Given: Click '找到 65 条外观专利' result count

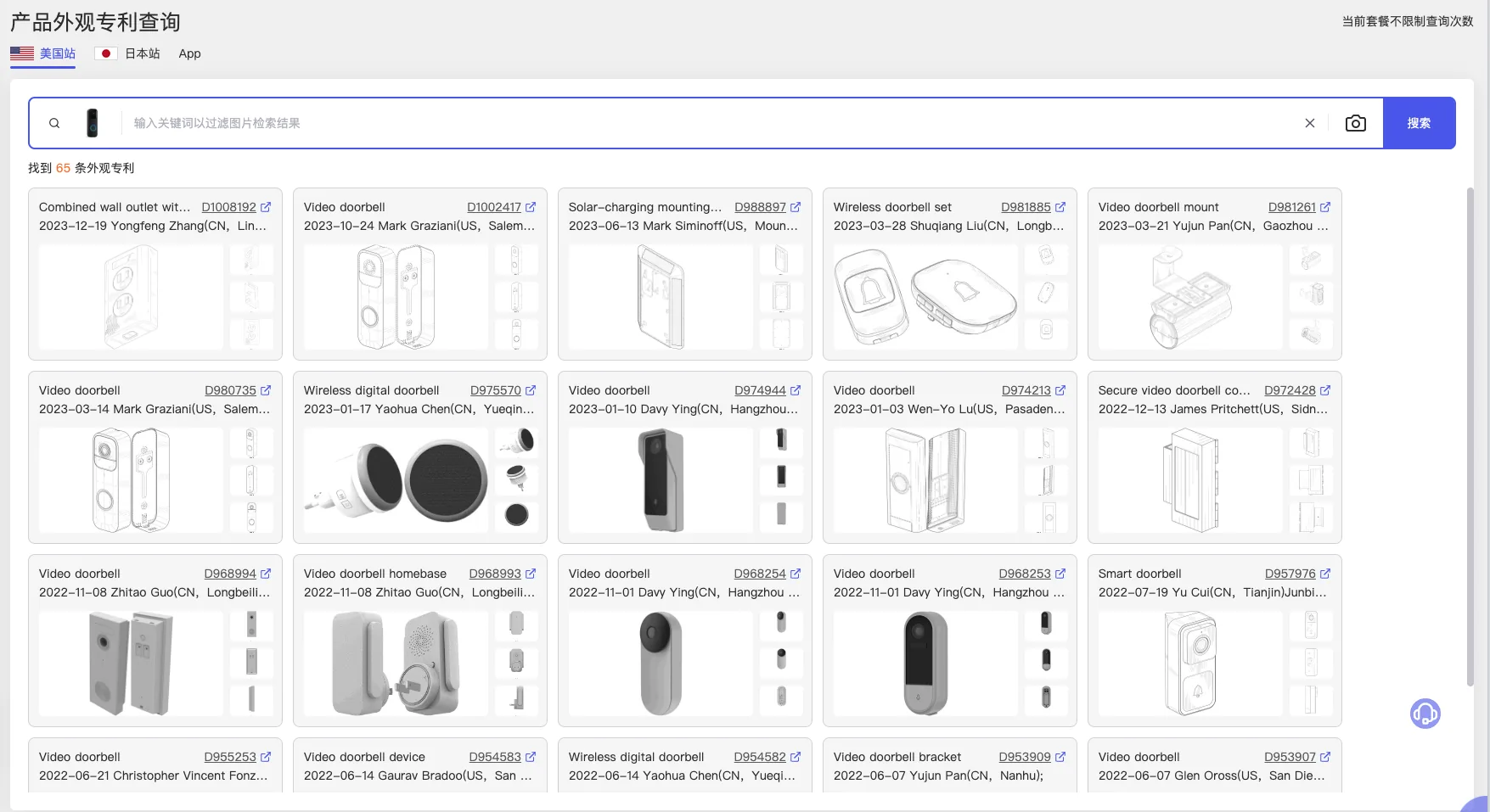Looking at the screenshot, I should pos(81,168).
